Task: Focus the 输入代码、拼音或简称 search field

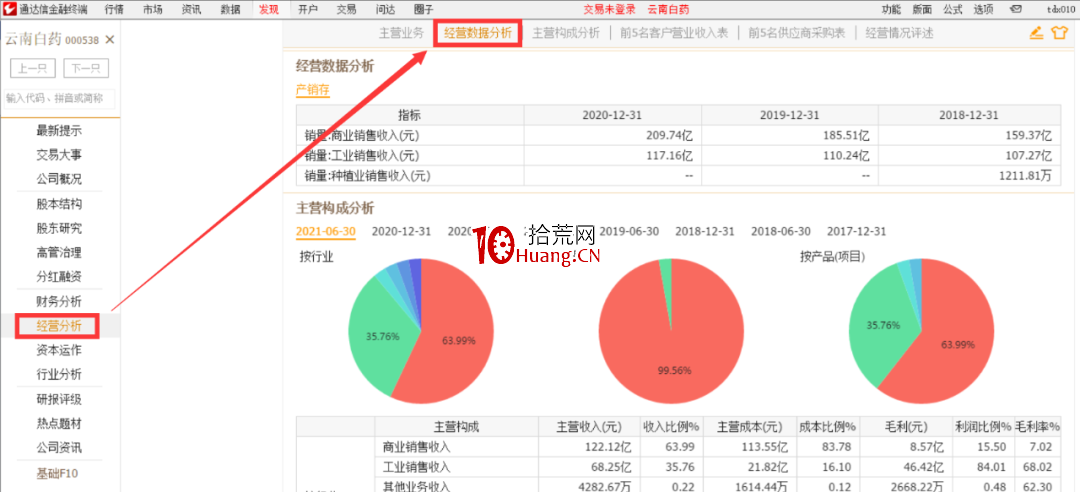Action: 59,99
